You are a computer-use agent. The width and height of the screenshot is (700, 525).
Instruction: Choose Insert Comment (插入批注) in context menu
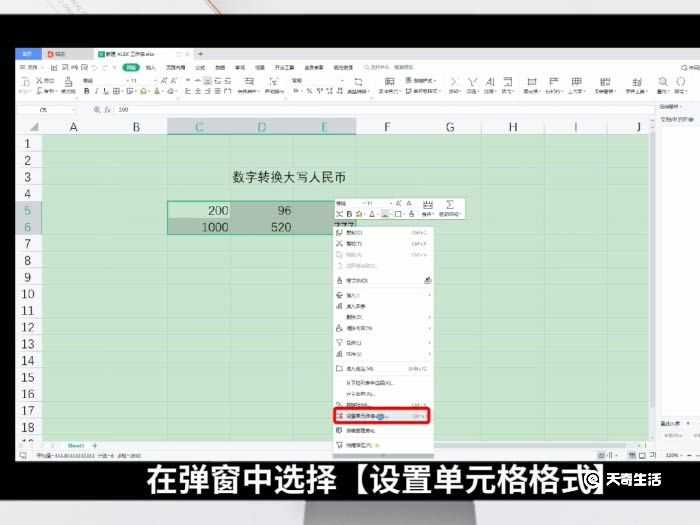pos(383,369)
